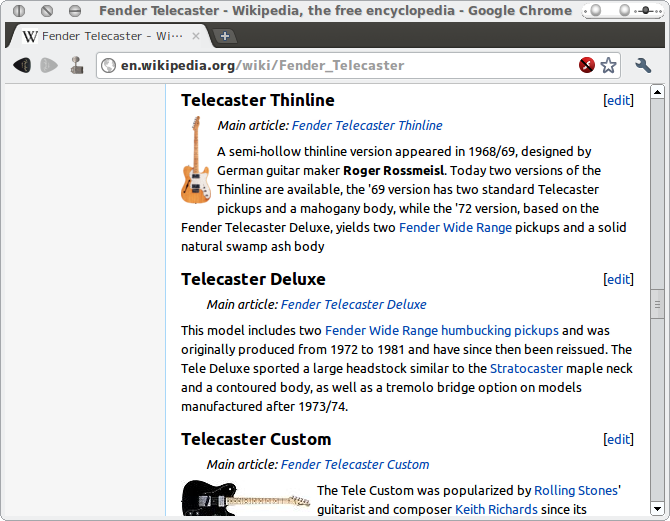Follow the Rolling Stones link
The image size is (670, 521).
[576, 491]
